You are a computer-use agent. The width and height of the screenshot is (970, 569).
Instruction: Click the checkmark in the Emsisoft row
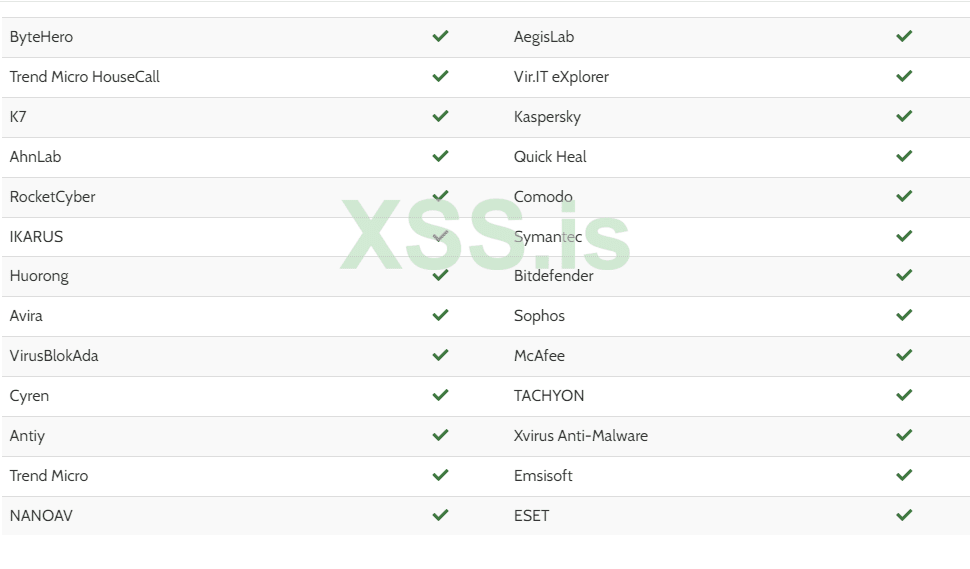point(904,475)
